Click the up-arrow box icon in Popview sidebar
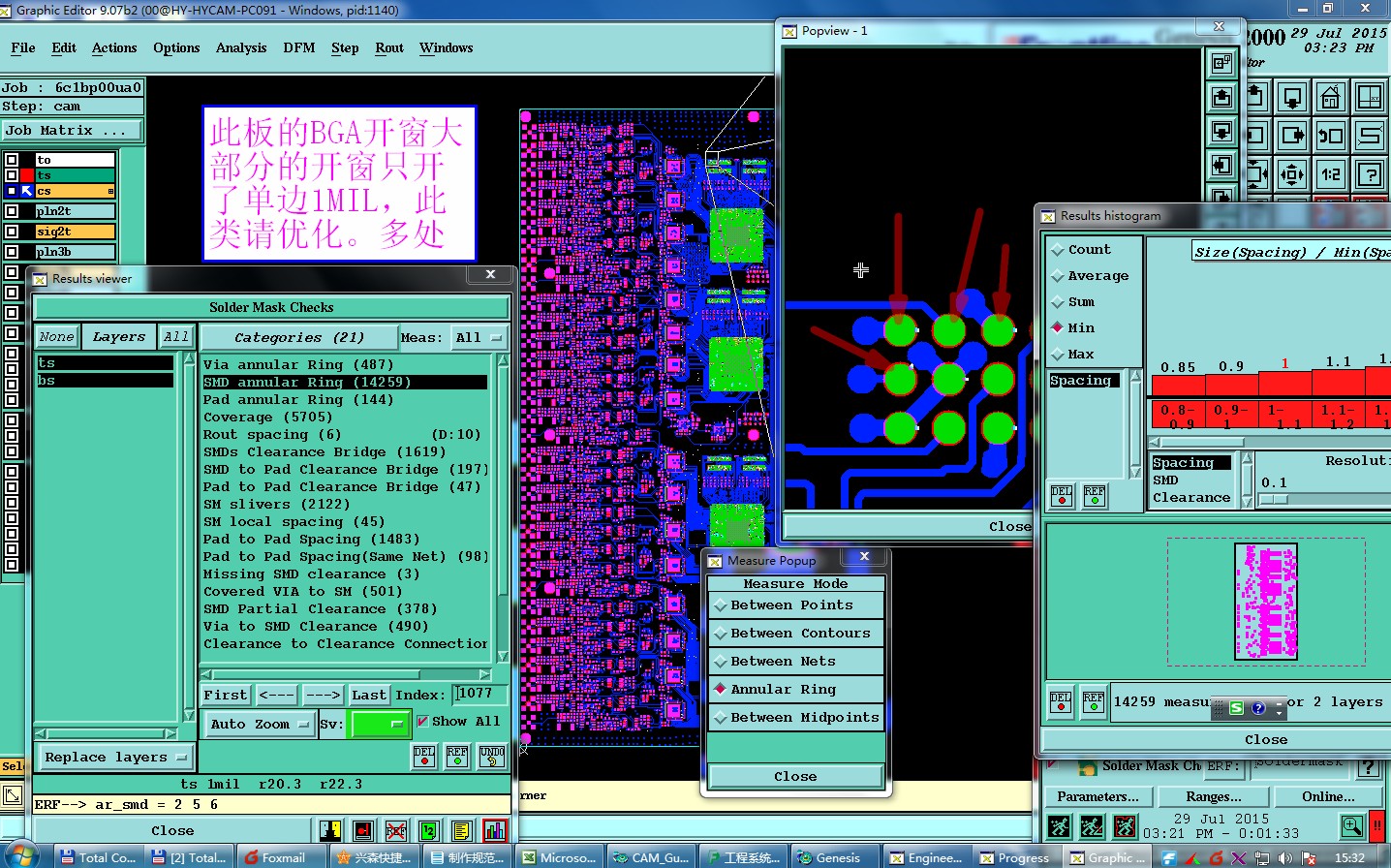Screen dimensions: 1391x868 (x=1222, y=98)
